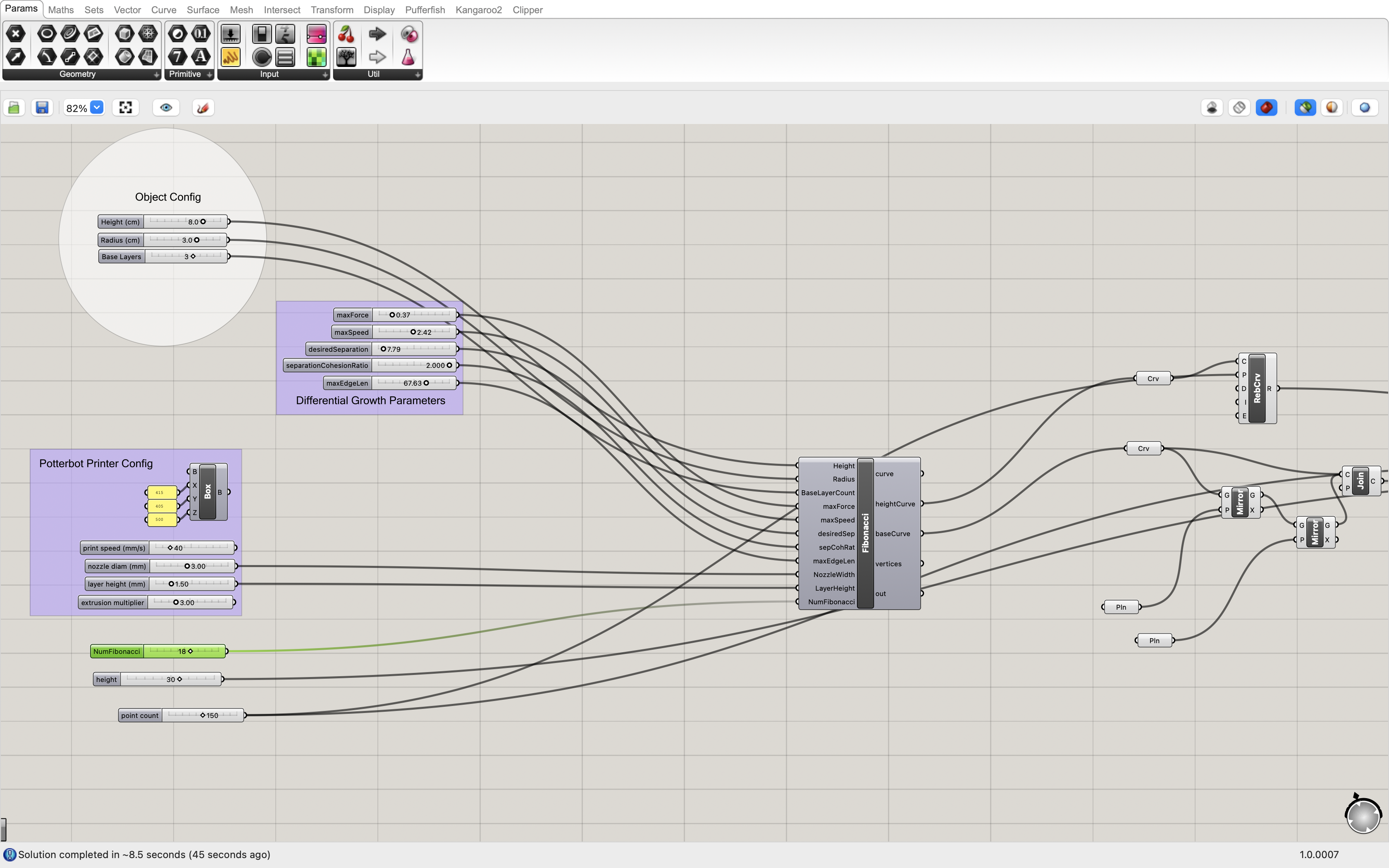1389x868 pixels.
Task: Click the Transform tab in toolbar
Action: point(331,9)
